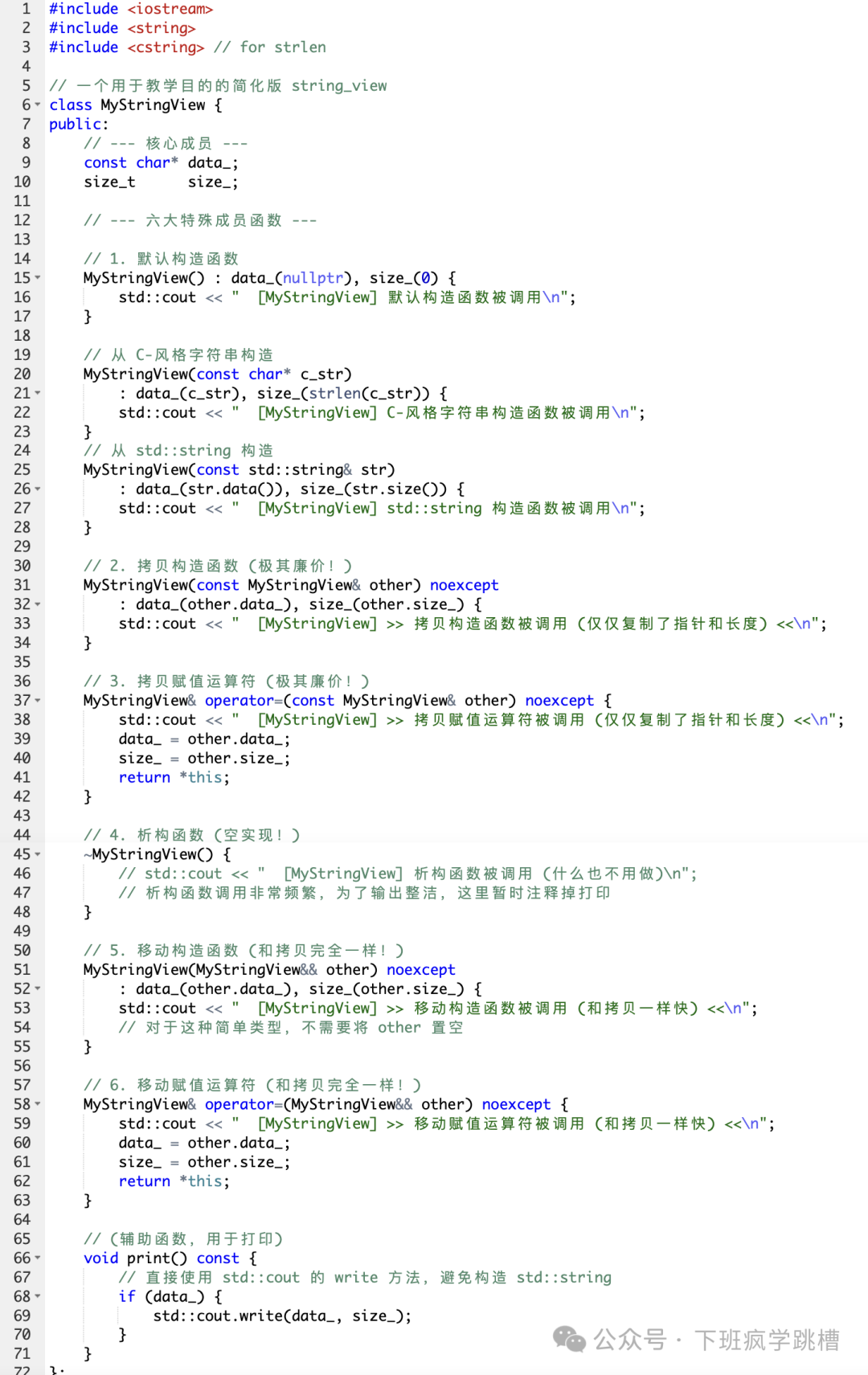Image resolution: width=868 pixels, height=1375 pixels.
Task: Click the 'std::cout 的 write' comment on line 67
Action: pyautogui.click(x=365, y=1278)
